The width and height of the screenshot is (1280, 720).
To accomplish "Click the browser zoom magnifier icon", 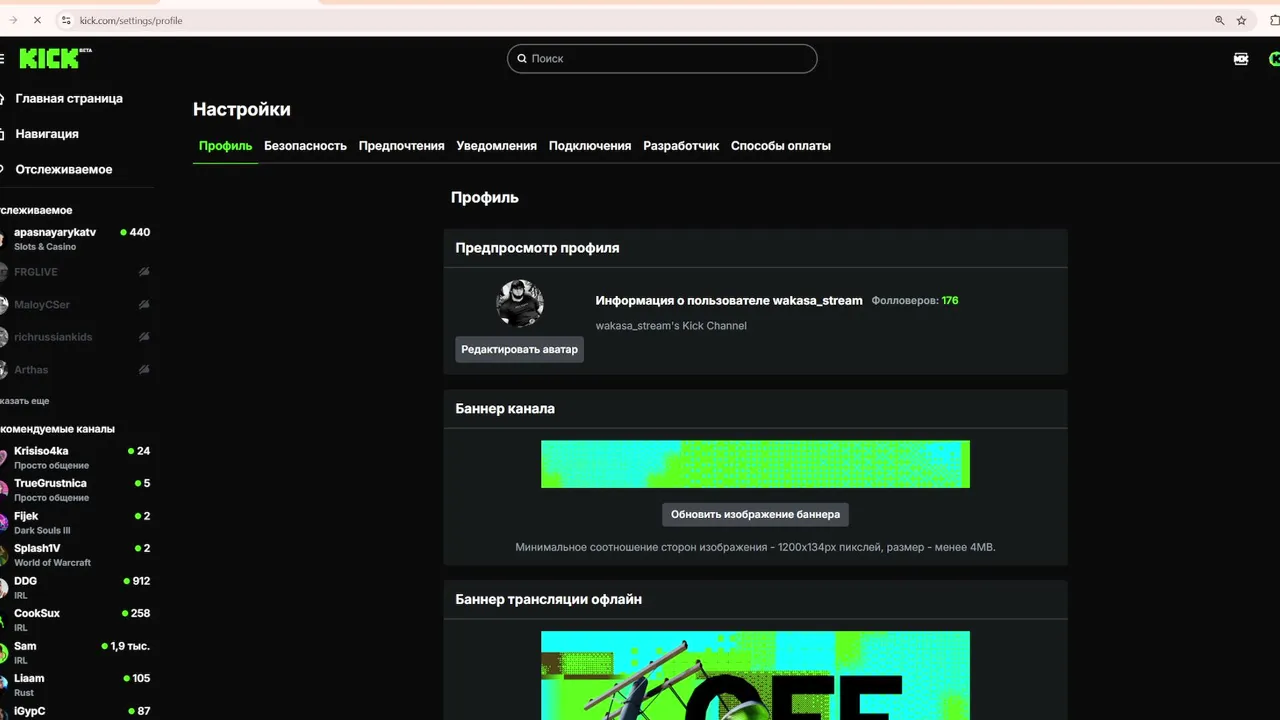I will pos(1219,20).
